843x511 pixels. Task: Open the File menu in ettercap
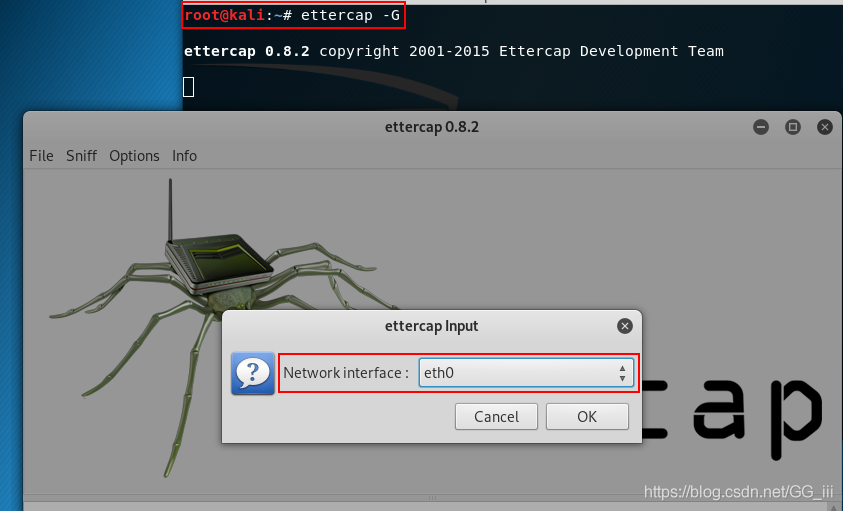click(x=41, y=156)
